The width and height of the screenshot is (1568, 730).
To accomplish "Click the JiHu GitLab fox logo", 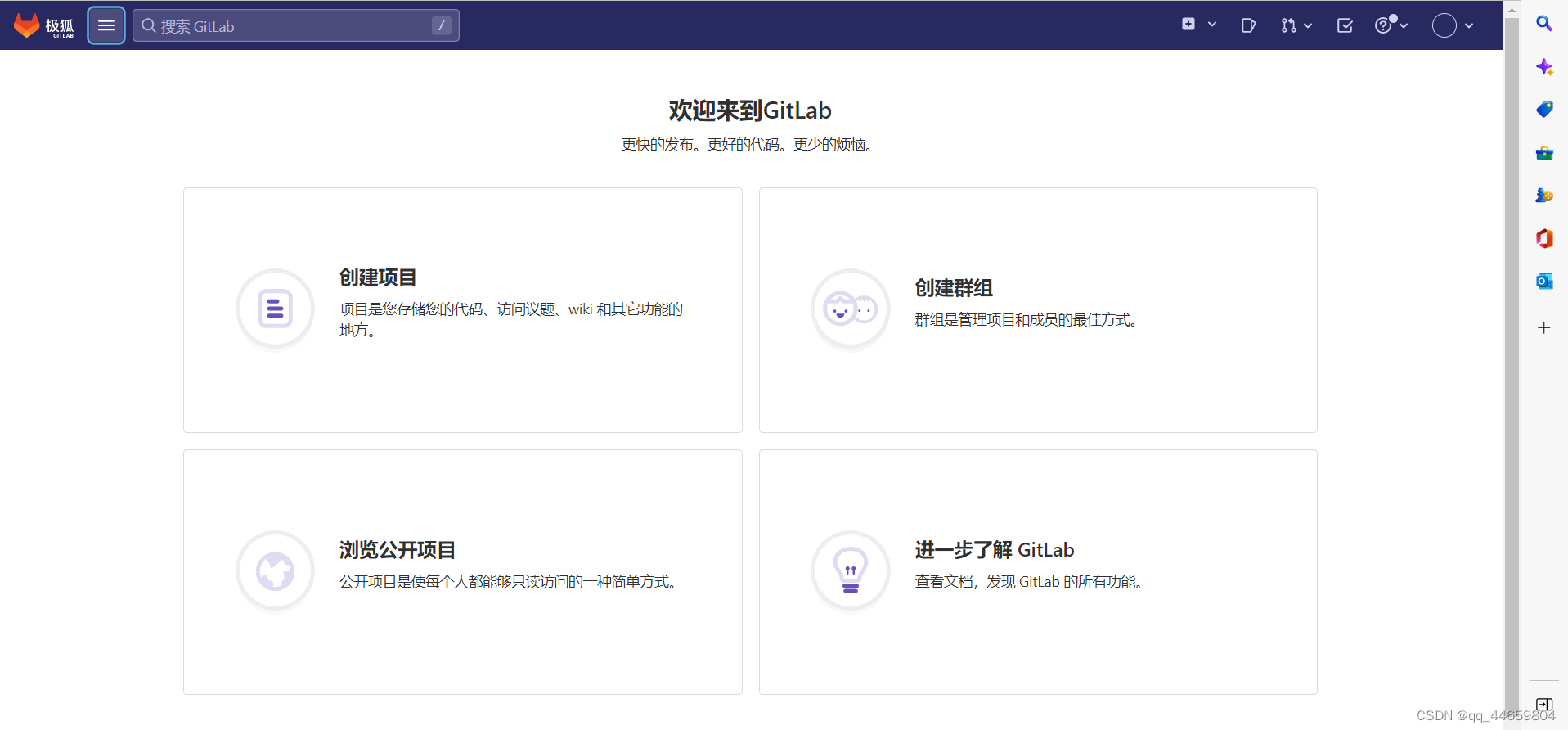I will point(43,25).
